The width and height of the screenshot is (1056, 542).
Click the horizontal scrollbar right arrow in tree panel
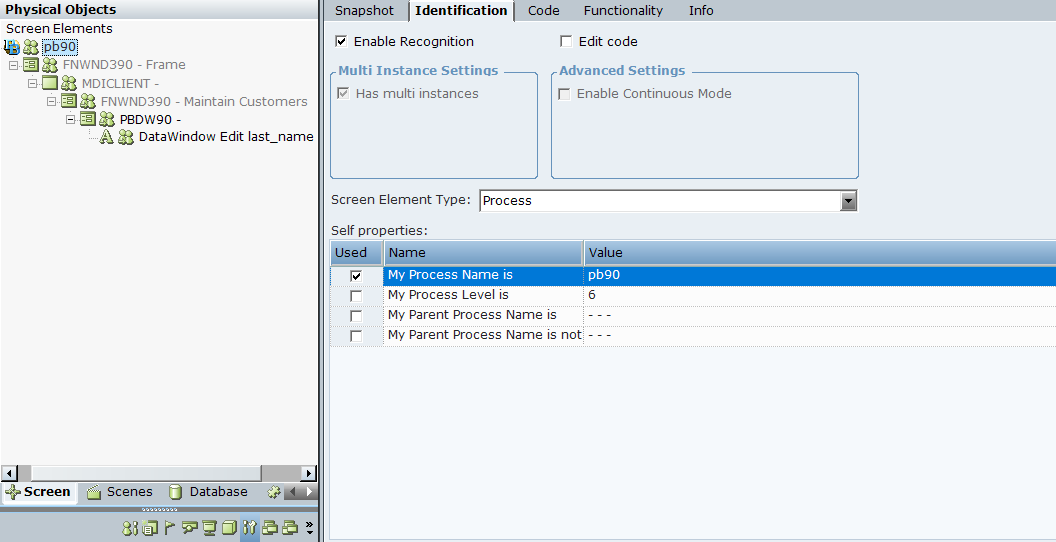[x=308, y=473]
